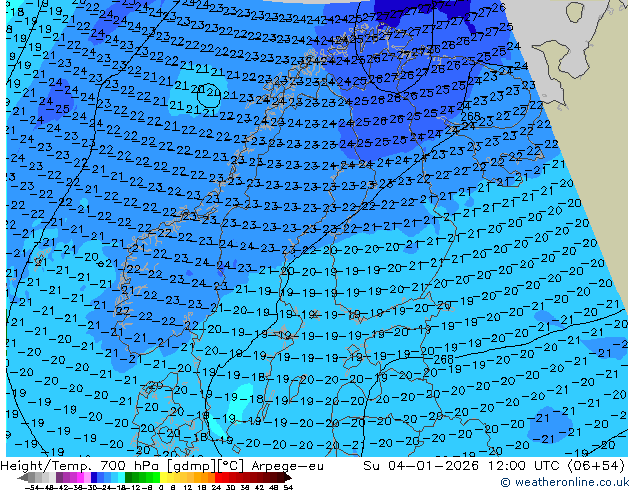Click the dark blue swatch above -30 in the legend
Screen dimensions: 634x490
(x=94, y=478)
